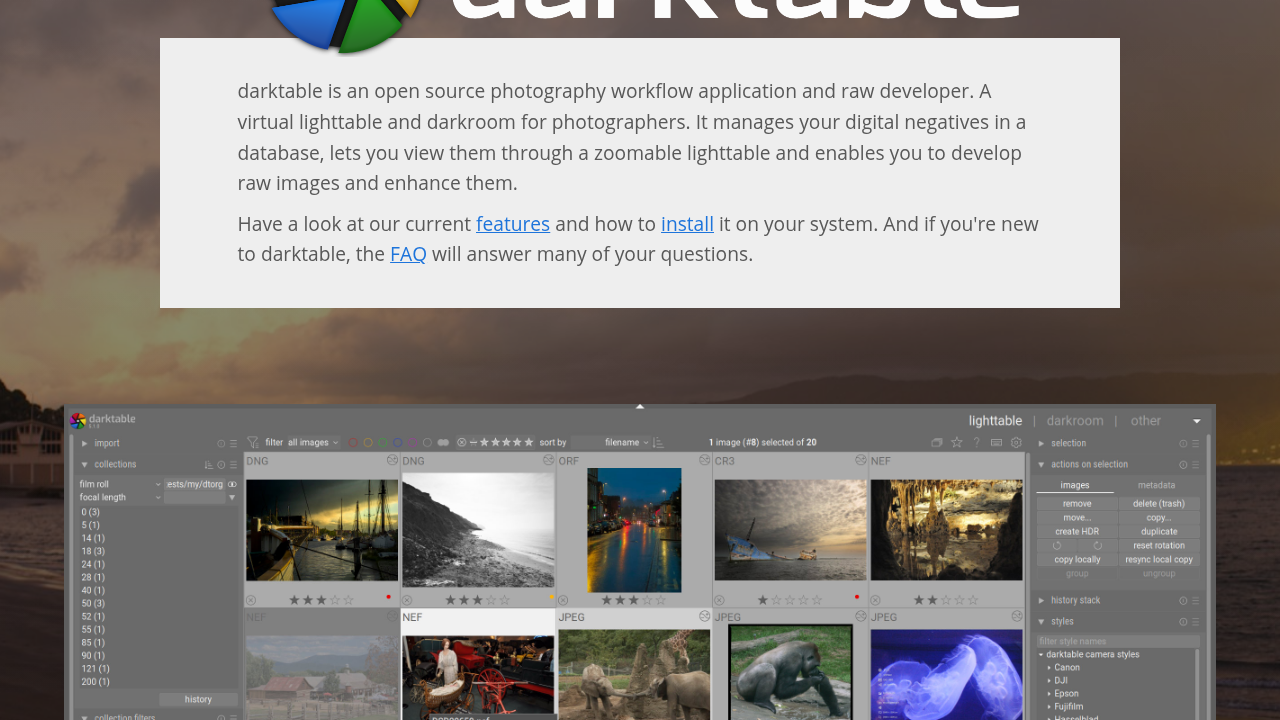The image size is (1280, 720).
Task: Expand the Canon camera styles
Action: 1049,667
